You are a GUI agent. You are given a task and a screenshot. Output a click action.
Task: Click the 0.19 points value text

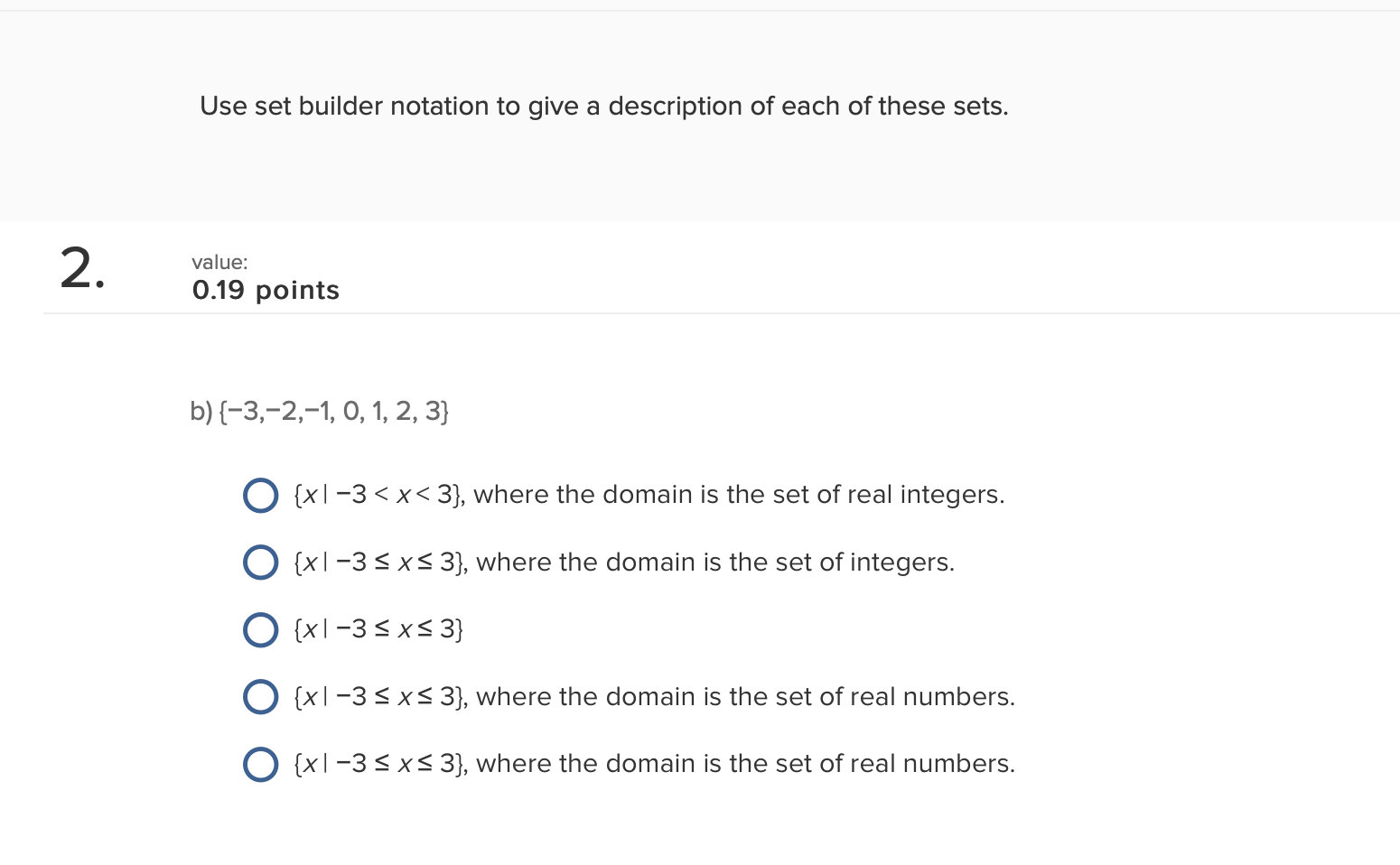click(265, 290)
